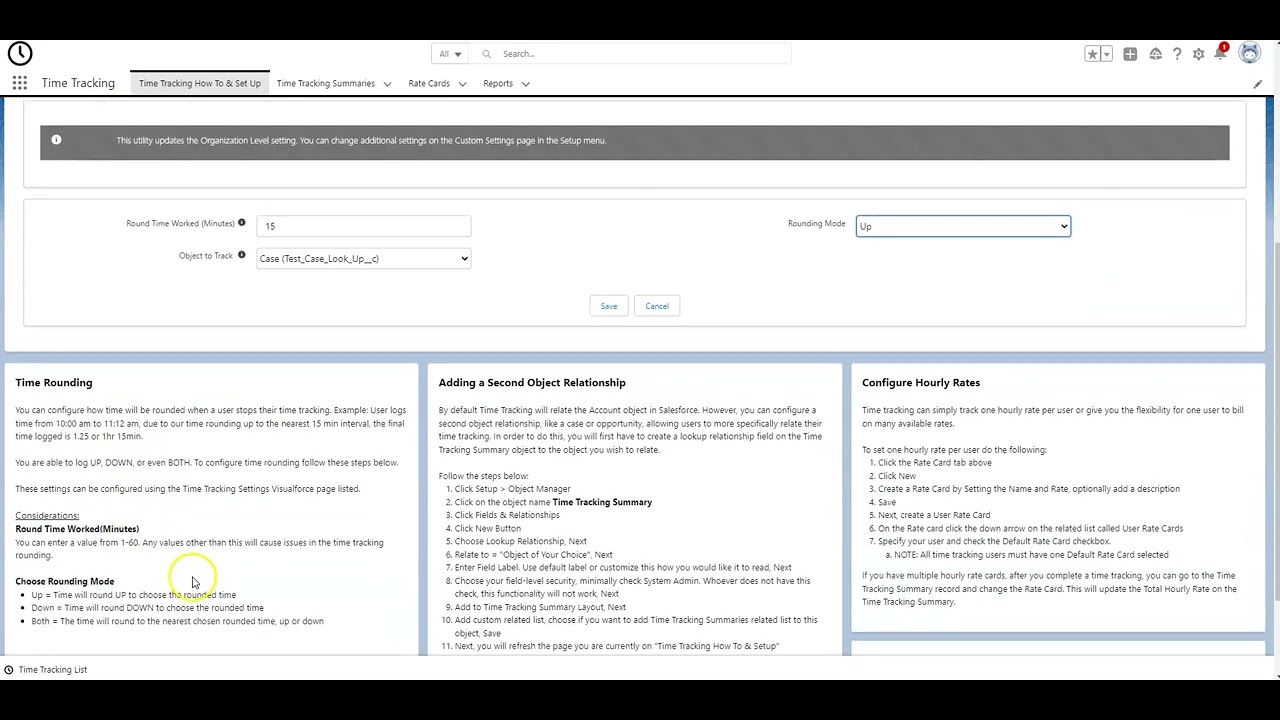Click the Time Rounding heading

coord(54,383)
